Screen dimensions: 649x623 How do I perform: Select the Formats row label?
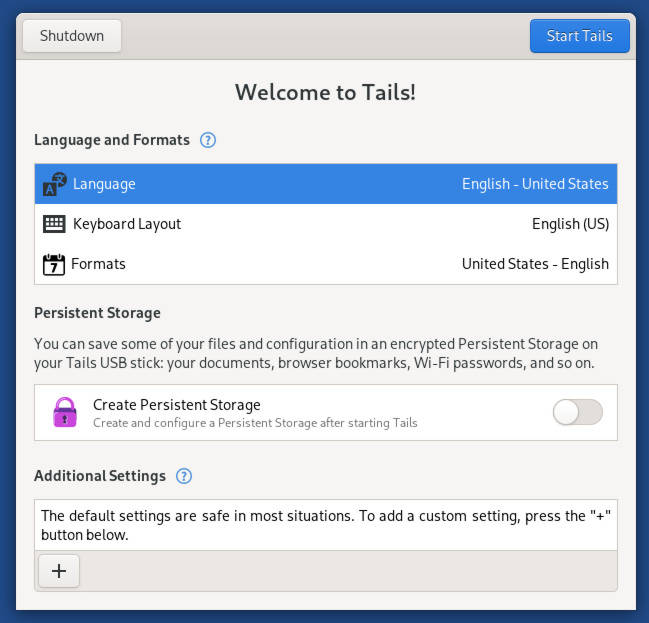(x=98, y=264)
